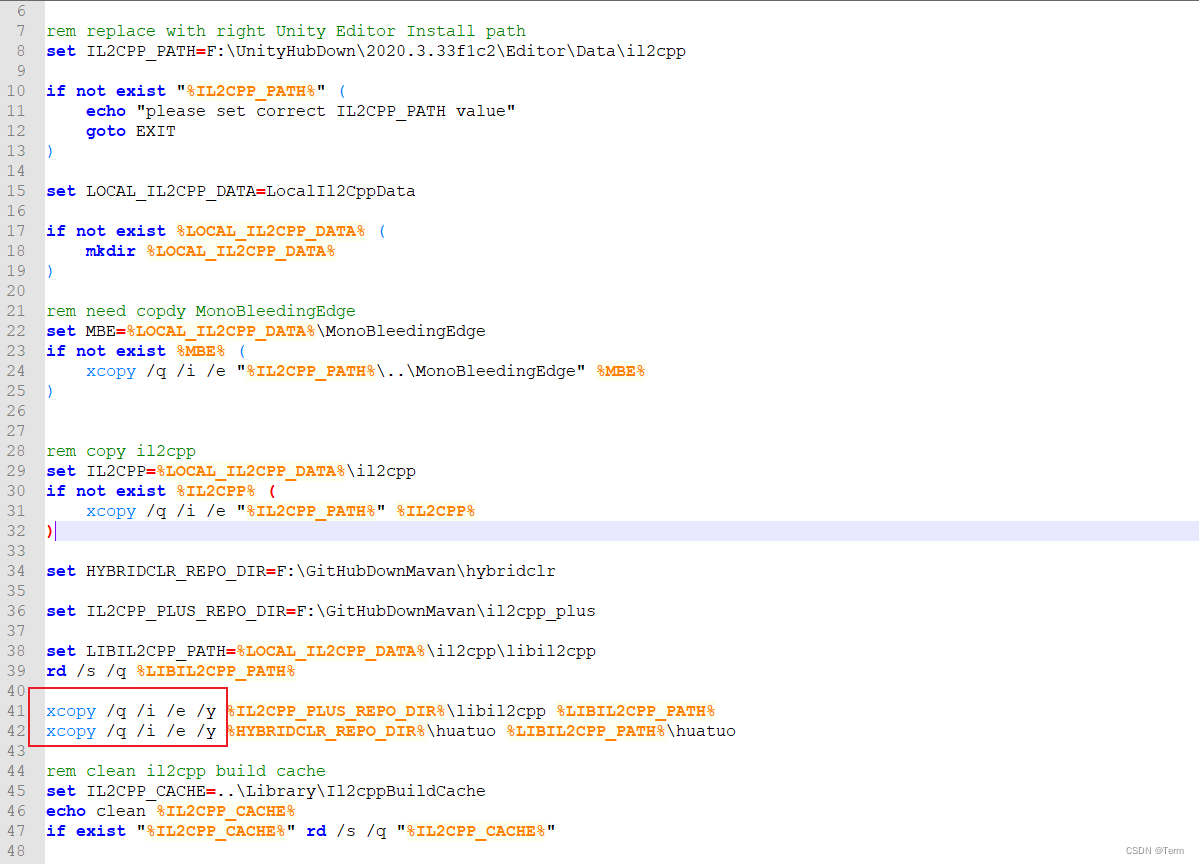The width and height of the screenshot is (1199, 864).
Task: Click the comment 'rem clean il2cpp build cache'
Action: pos(186,771)
